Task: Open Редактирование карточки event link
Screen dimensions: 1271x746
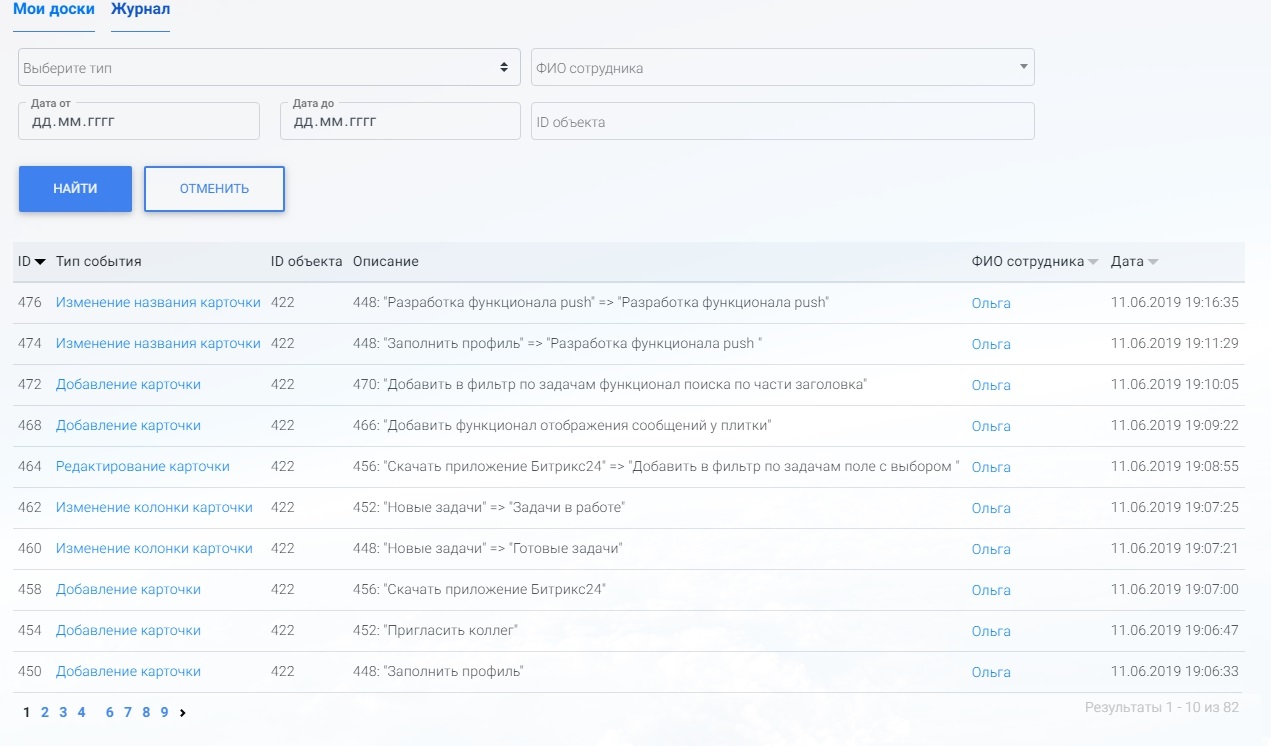Action: [143, 467]
